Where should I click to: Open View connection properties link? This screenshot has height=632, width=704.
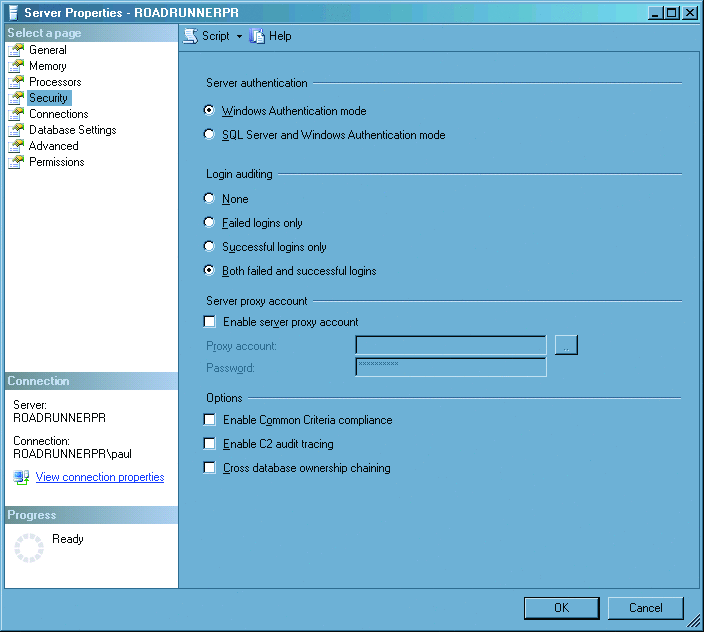coord(100,477)
